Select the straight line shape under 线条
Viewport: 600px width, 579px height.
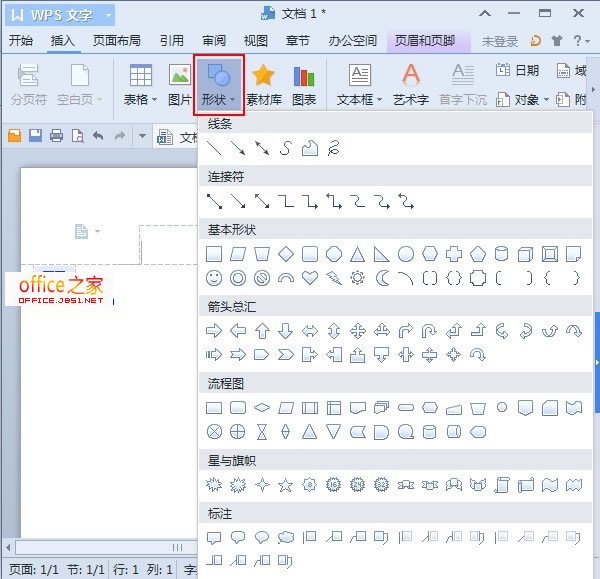(214, 148)
